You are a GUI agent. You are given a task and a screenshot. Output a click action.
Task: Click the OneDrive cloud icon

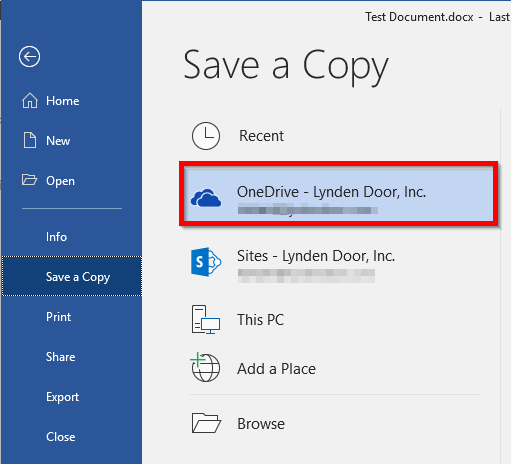coord(206,198)
